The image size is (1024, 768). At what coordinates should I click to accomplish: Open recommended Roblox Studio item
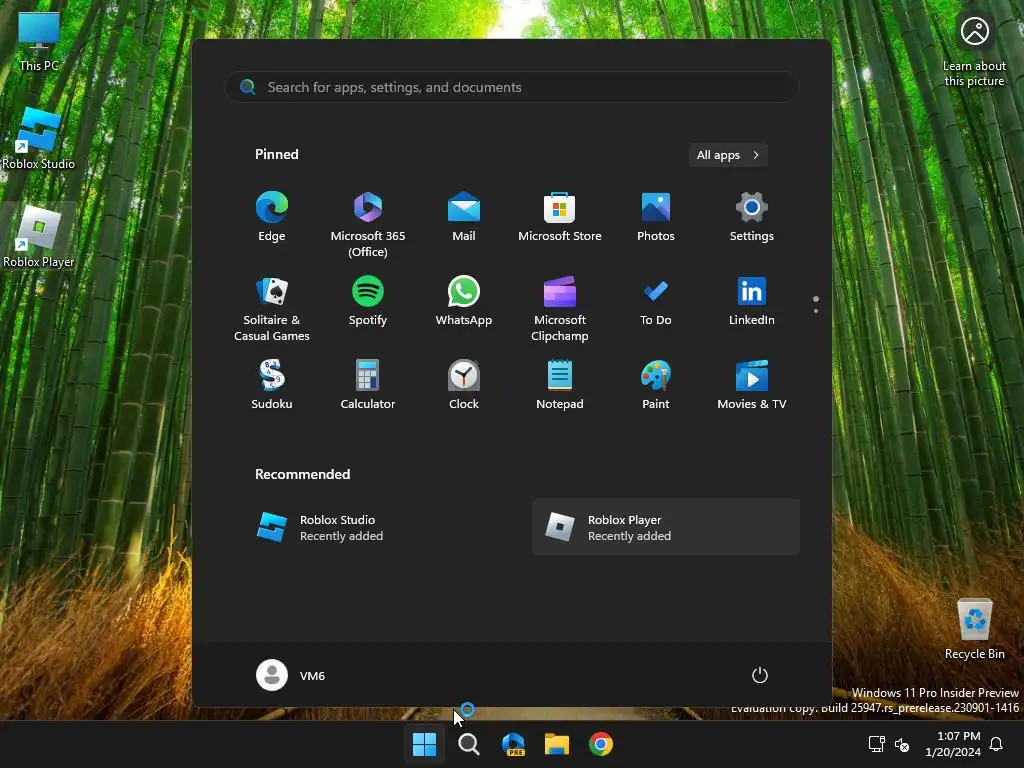(377, 527)
